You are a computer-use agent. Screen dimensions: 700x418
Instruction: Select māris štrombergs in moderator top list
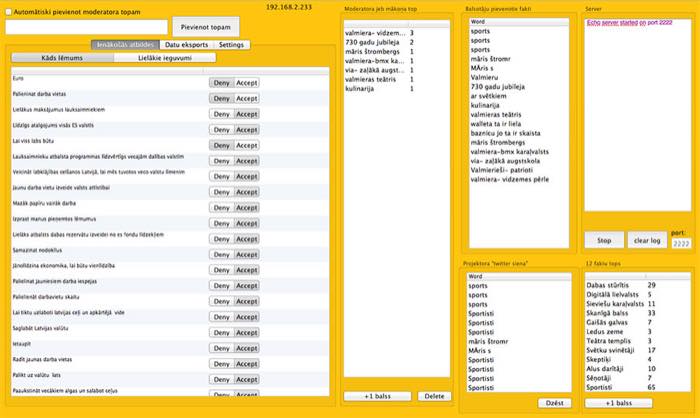point(396,52)
